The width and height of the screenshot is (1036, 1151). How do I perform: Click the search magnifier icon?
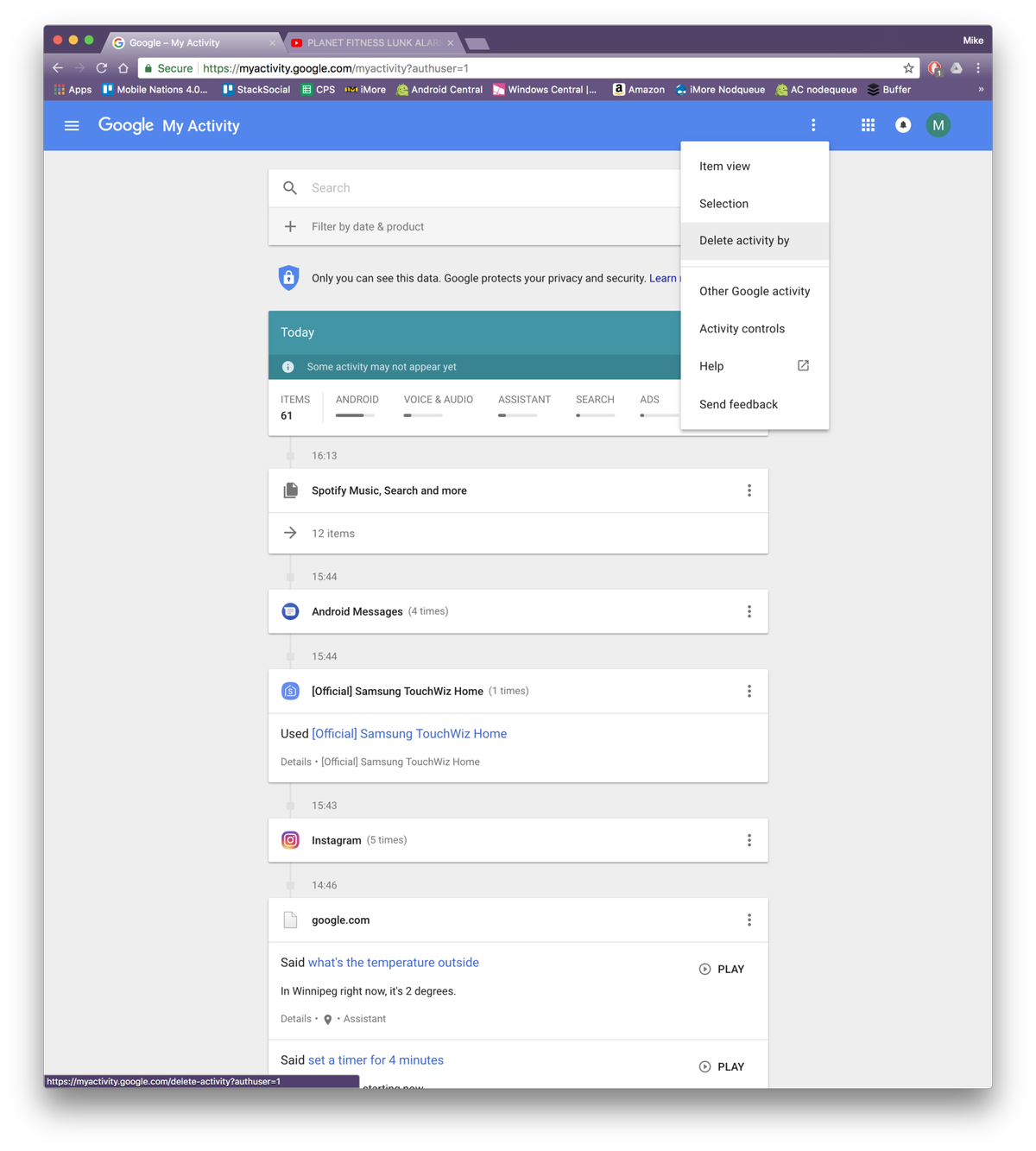[x=290, y=187]
